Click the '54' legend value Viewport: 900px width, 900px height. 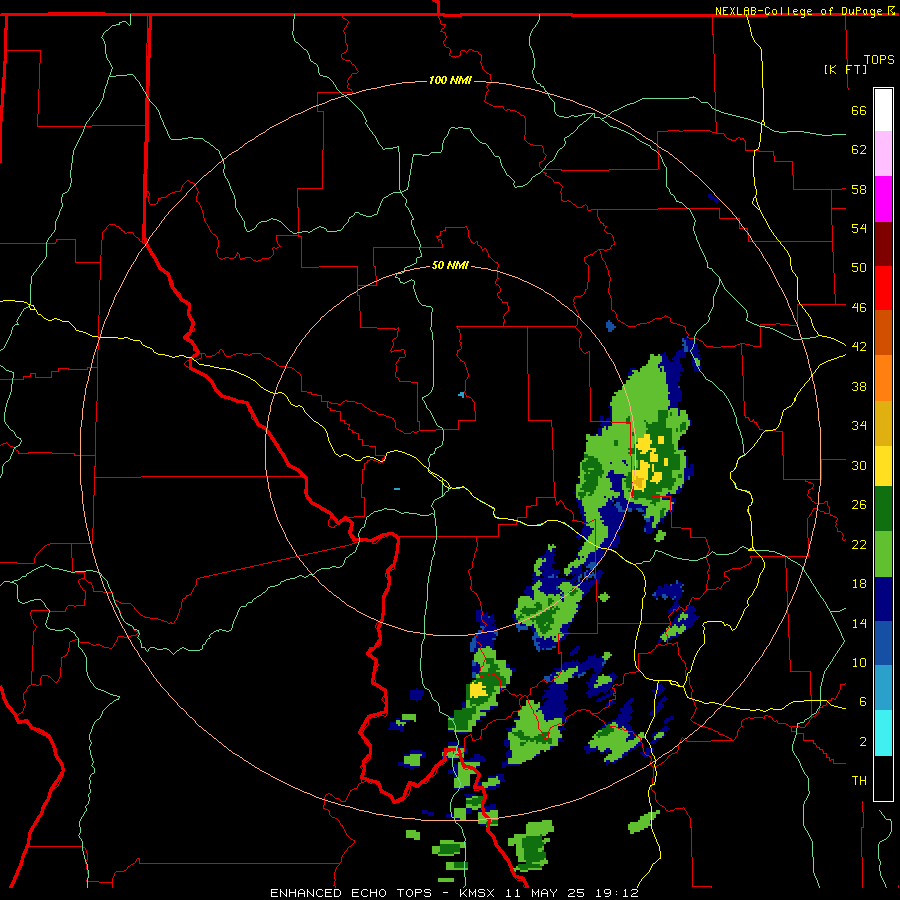click(x=859, y=228)
